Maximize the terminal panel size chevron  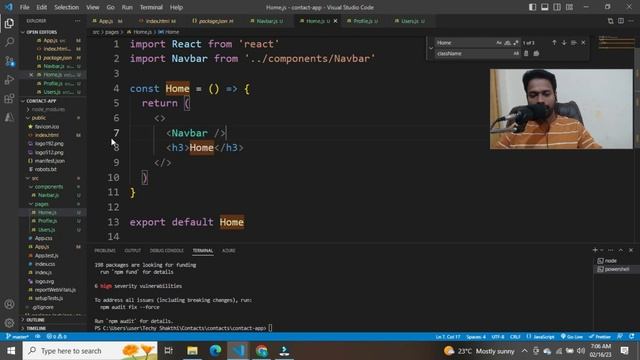click(x=621, y=250)
